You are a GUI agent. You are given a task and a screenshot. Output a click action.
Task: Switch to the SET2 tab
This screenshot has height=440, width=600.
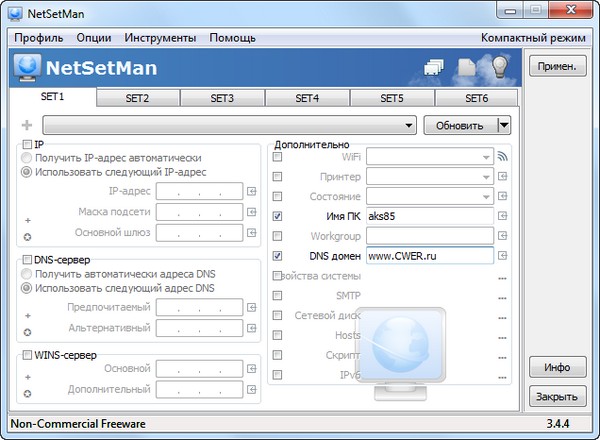pos(137,98)
